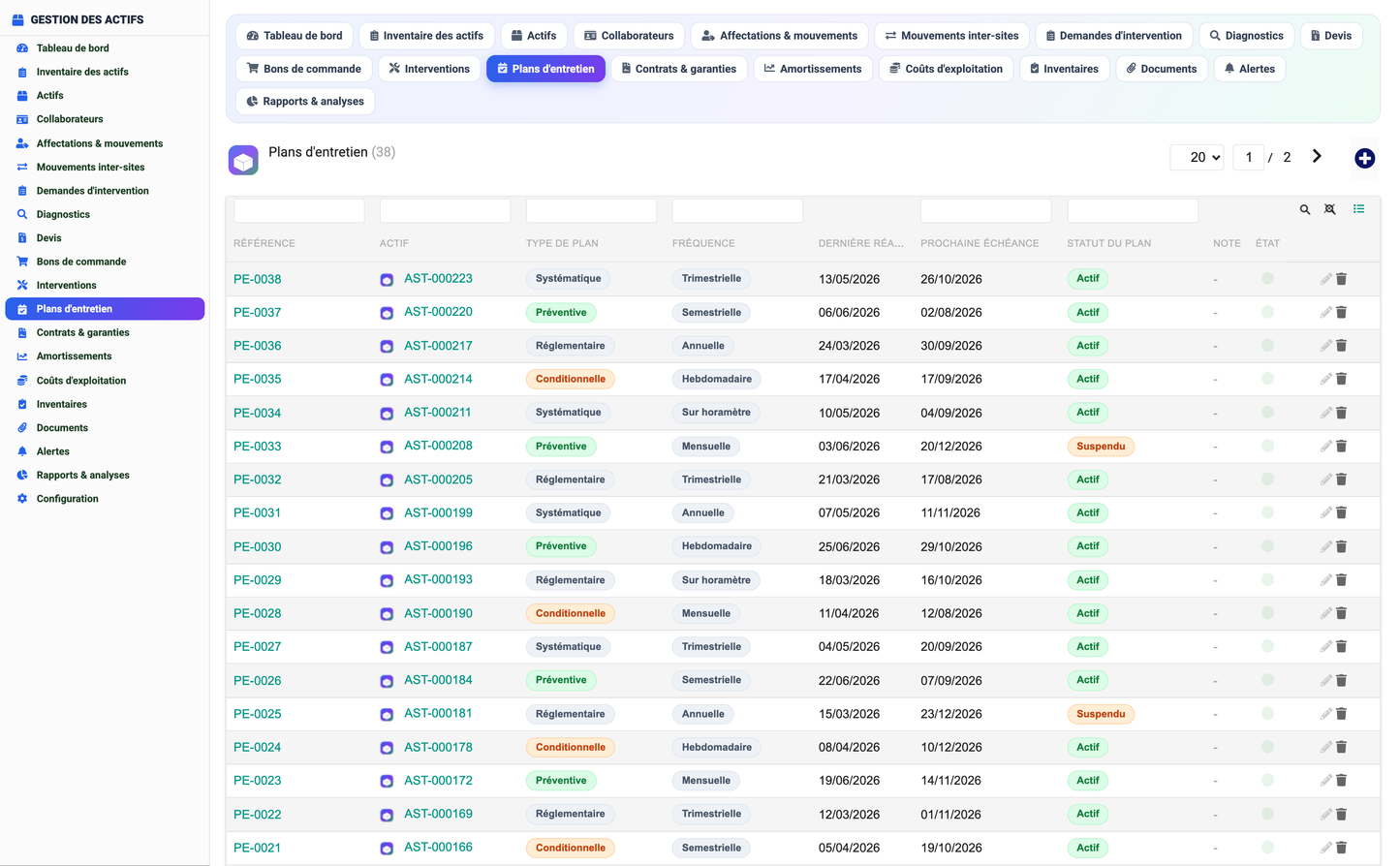1400x866 pixels.
Task: Click the Statut du plan filter field
Action: pyautogui.click(x=1133, y=210)
